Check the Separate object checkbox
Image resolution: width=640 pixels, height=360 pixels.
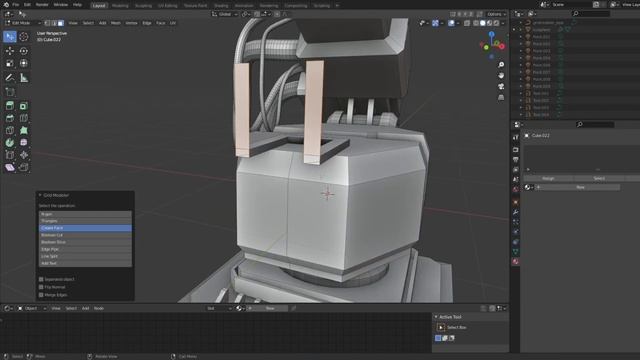click(x=41, y=280)
